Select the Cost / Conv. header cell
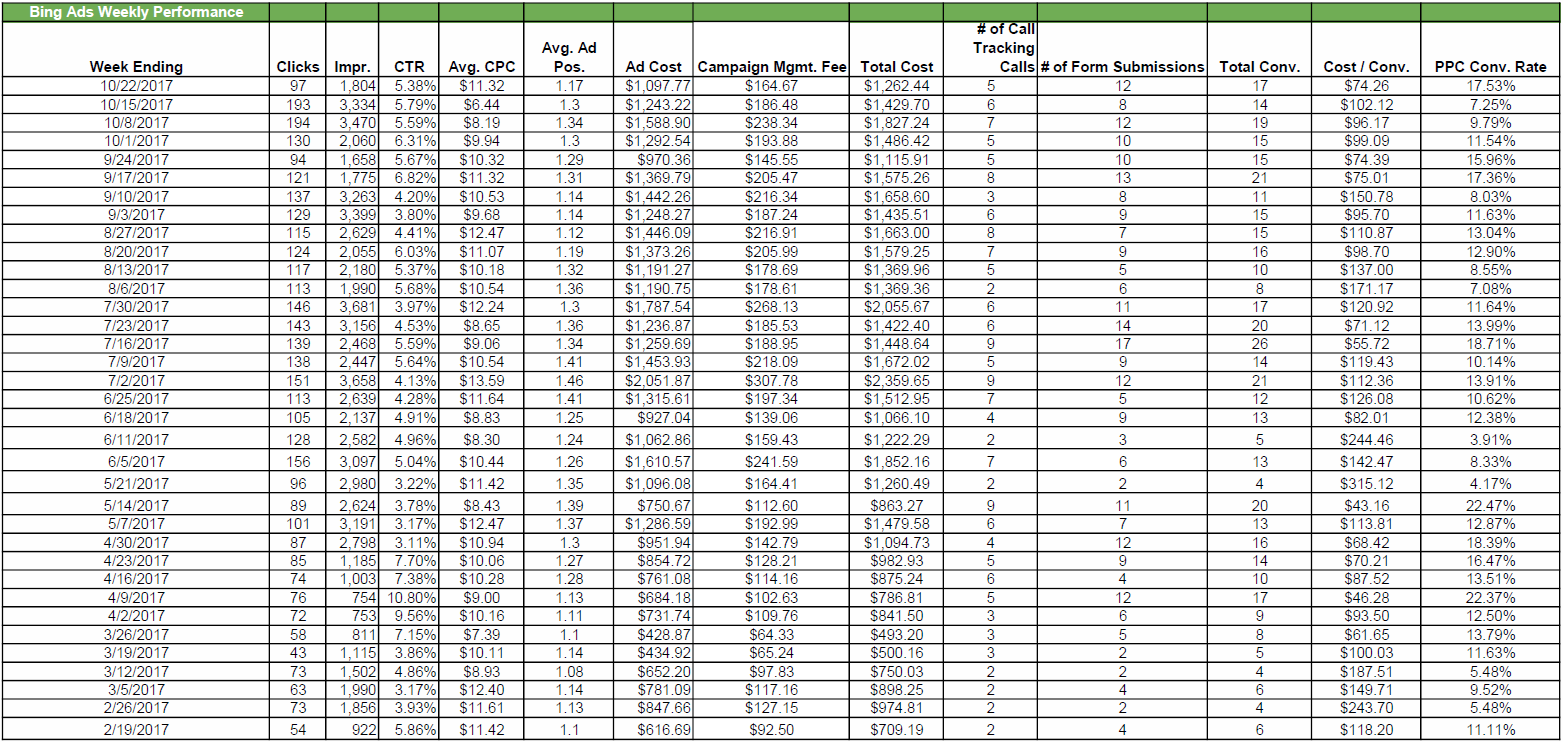Viewport: 1563px width, 742px height. coord(1365,67)
